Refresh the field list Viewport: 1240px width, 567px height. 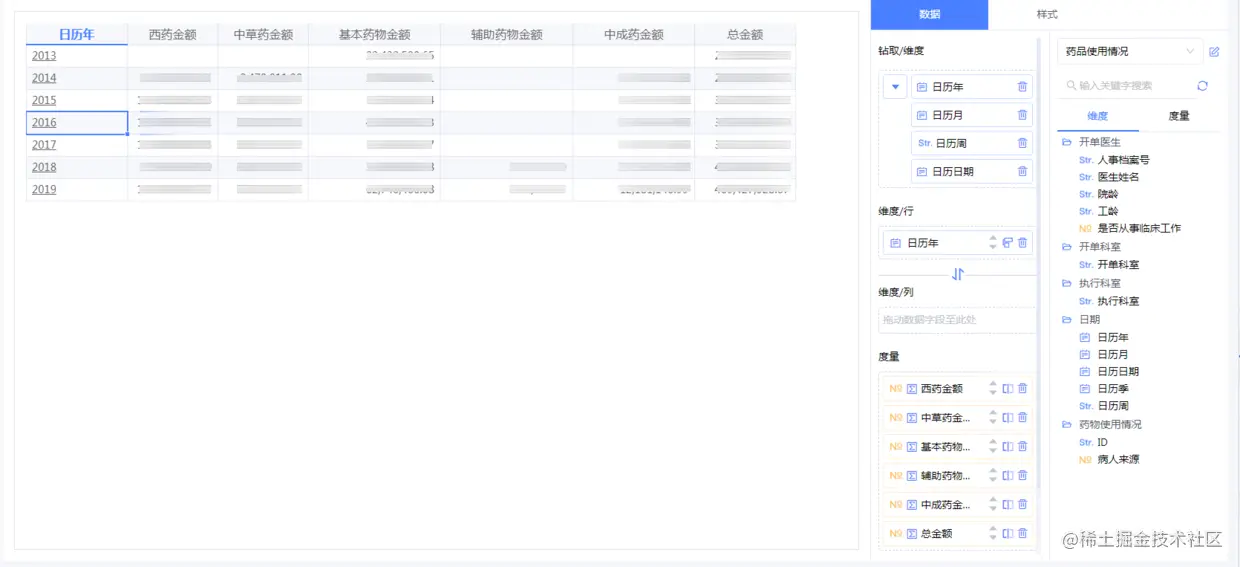tap(1202, 86)
